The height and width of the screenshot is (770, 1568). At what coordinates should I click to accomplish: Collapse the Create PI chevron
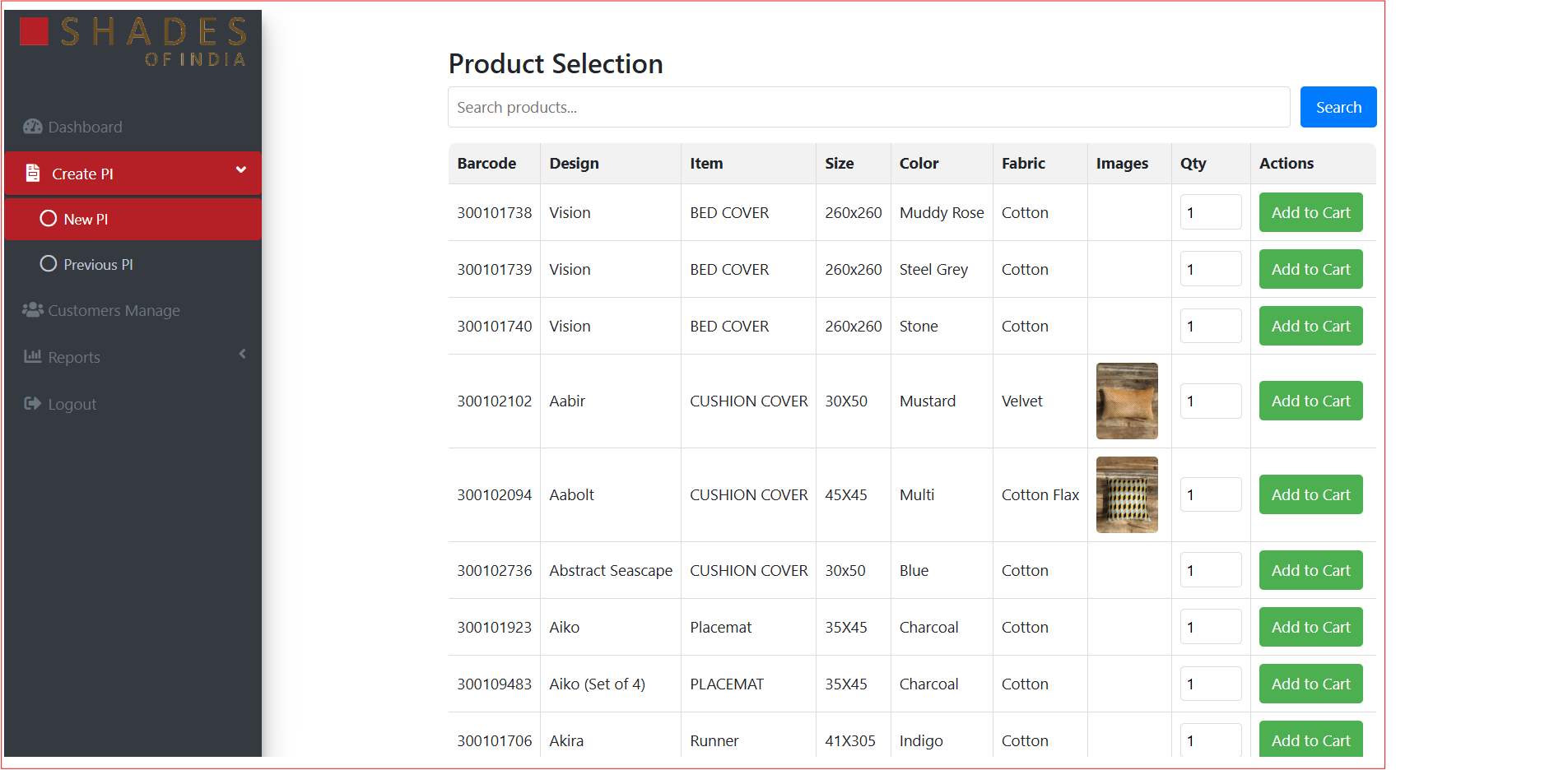pos(241,170)
